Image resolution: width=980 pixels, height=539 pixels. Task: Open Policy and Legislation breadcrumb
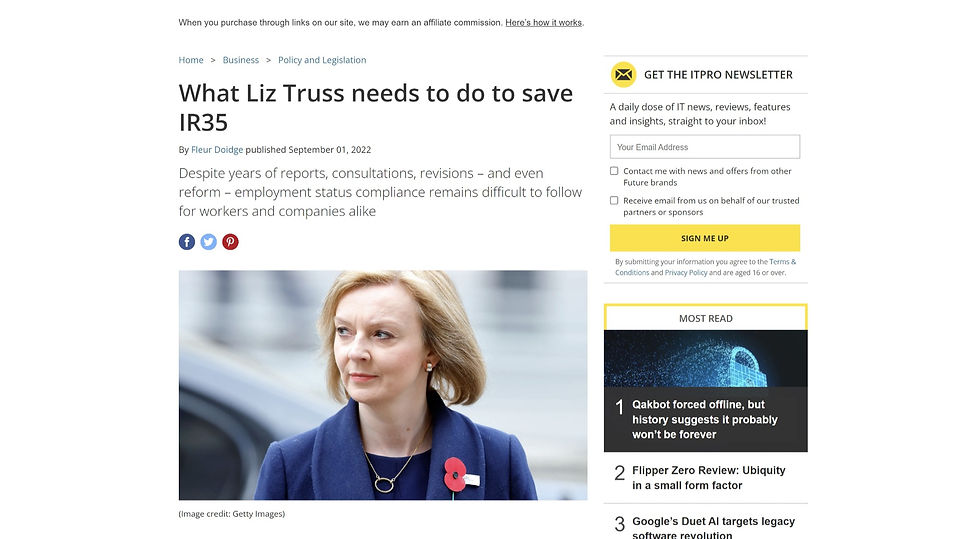(322, 60)
